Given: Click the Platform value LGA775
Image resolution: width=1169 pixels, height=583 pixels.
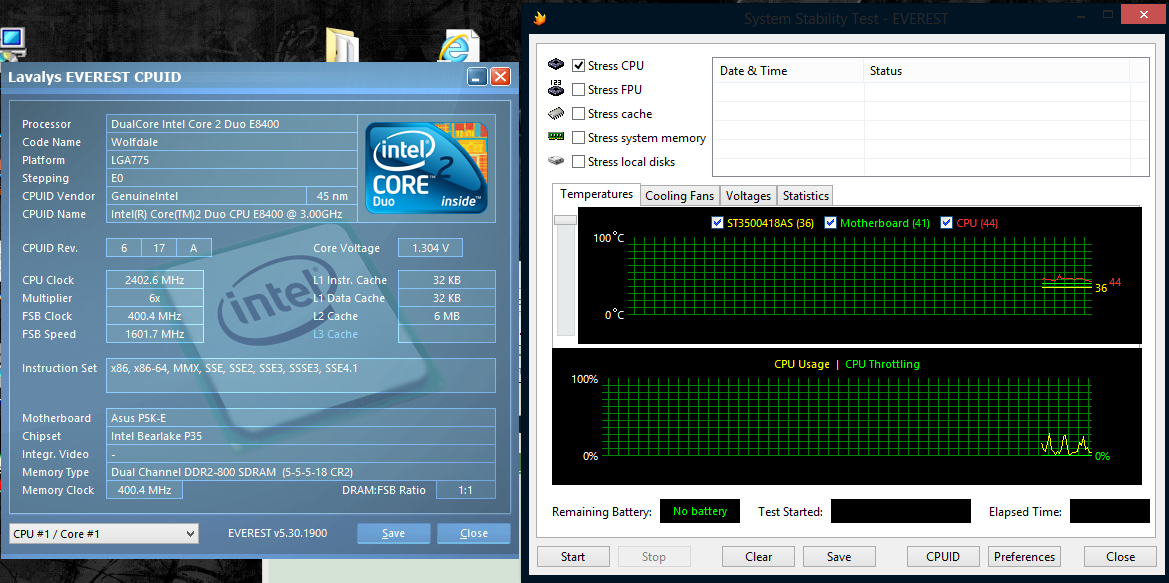Looking at the screenshot, I should [x=231, y=160].
